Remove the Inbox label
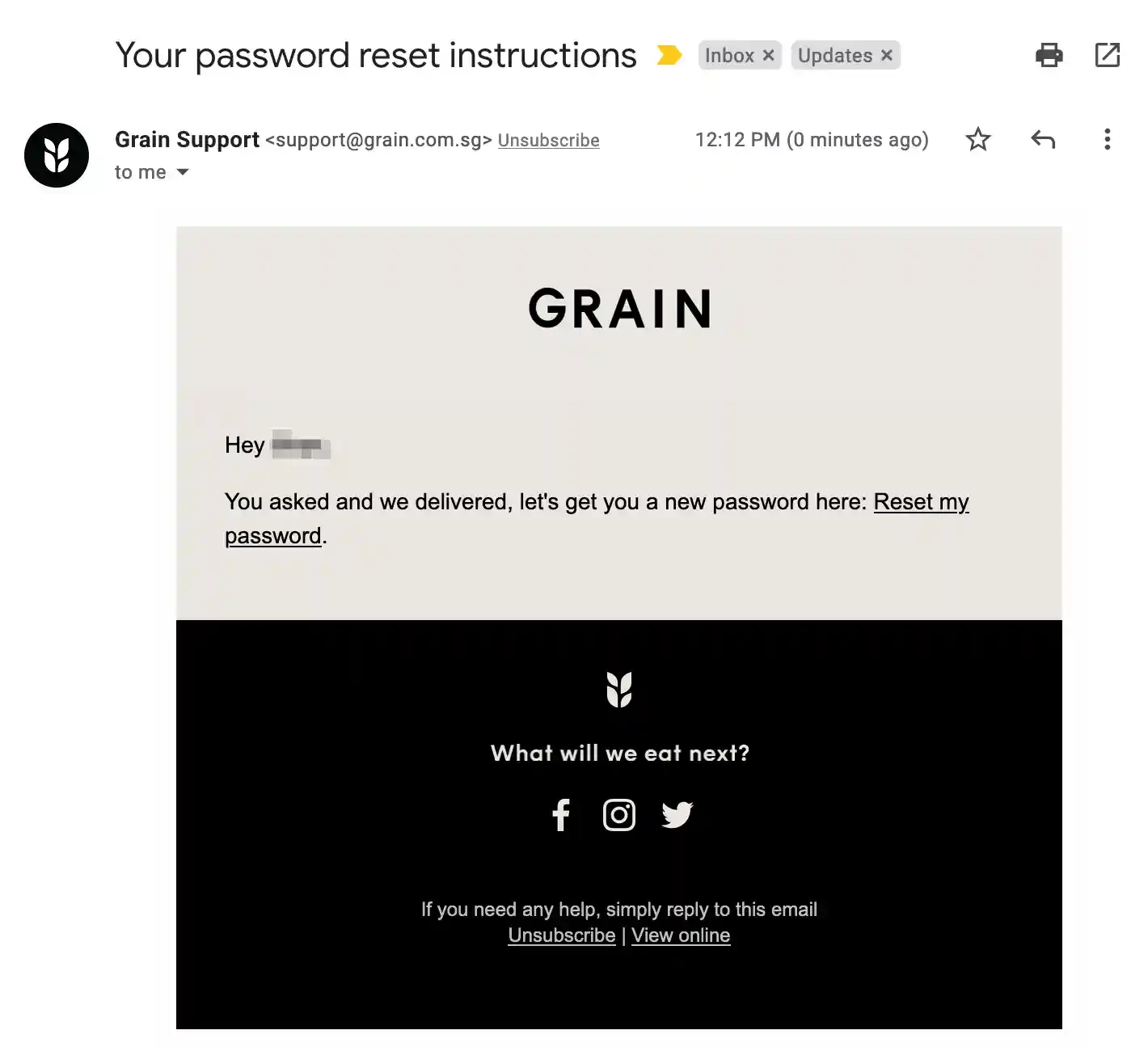 point(769,56)
